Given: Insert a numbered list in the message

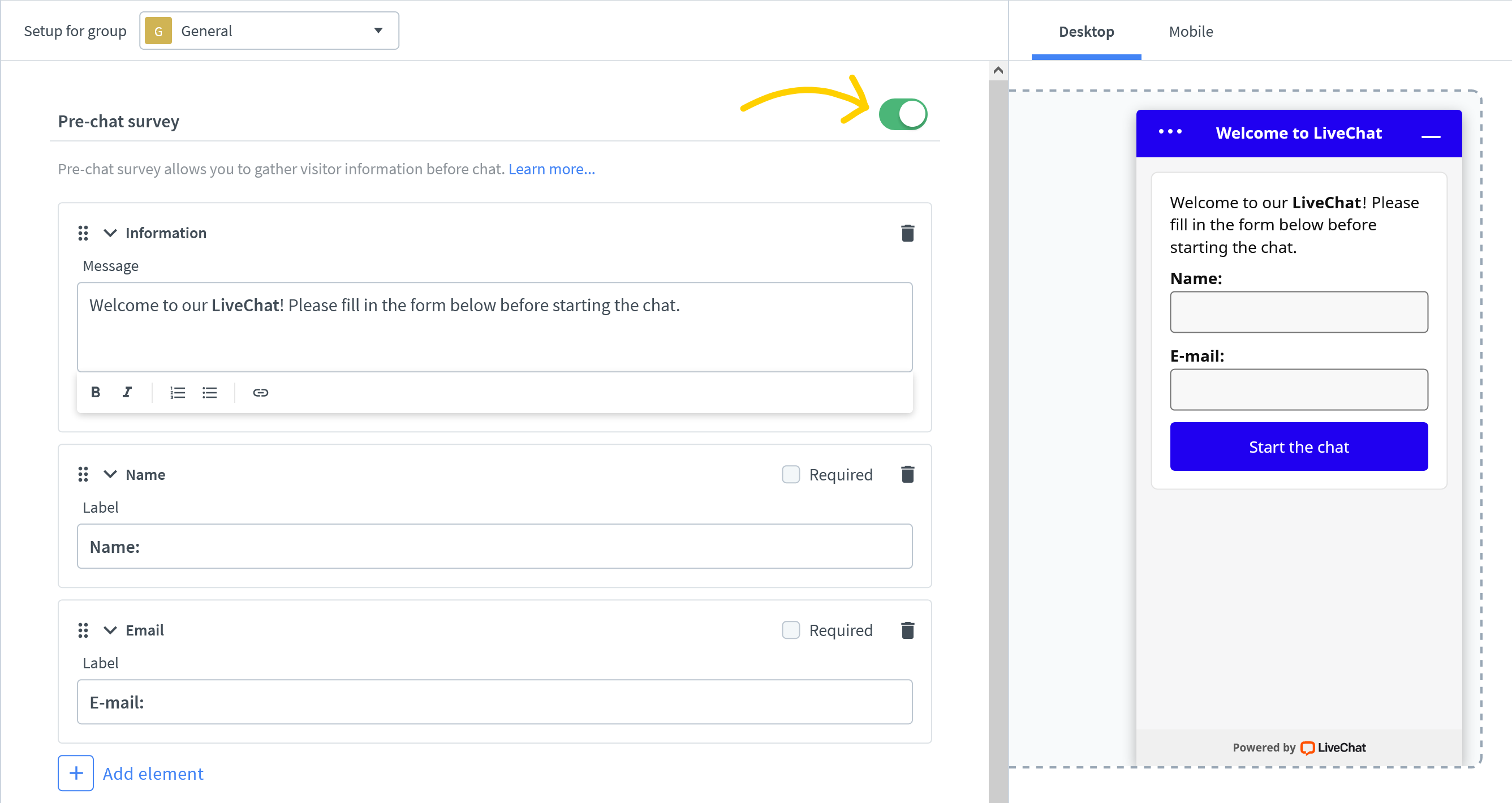Looking at the screenshot, I should (x=177, y=392).
